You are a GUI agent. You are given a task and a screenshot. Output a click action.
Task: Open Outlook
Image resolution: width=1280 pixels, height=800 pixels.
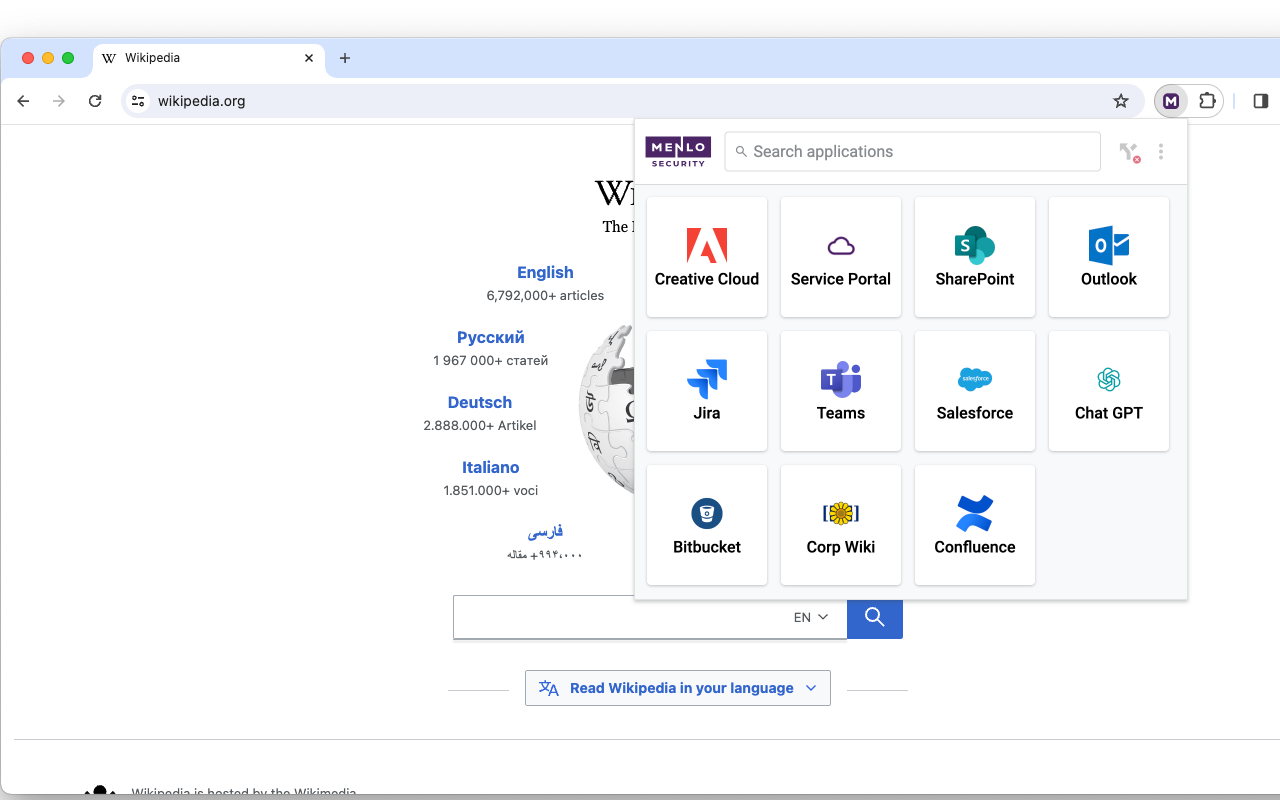(x=1108, y=257)
